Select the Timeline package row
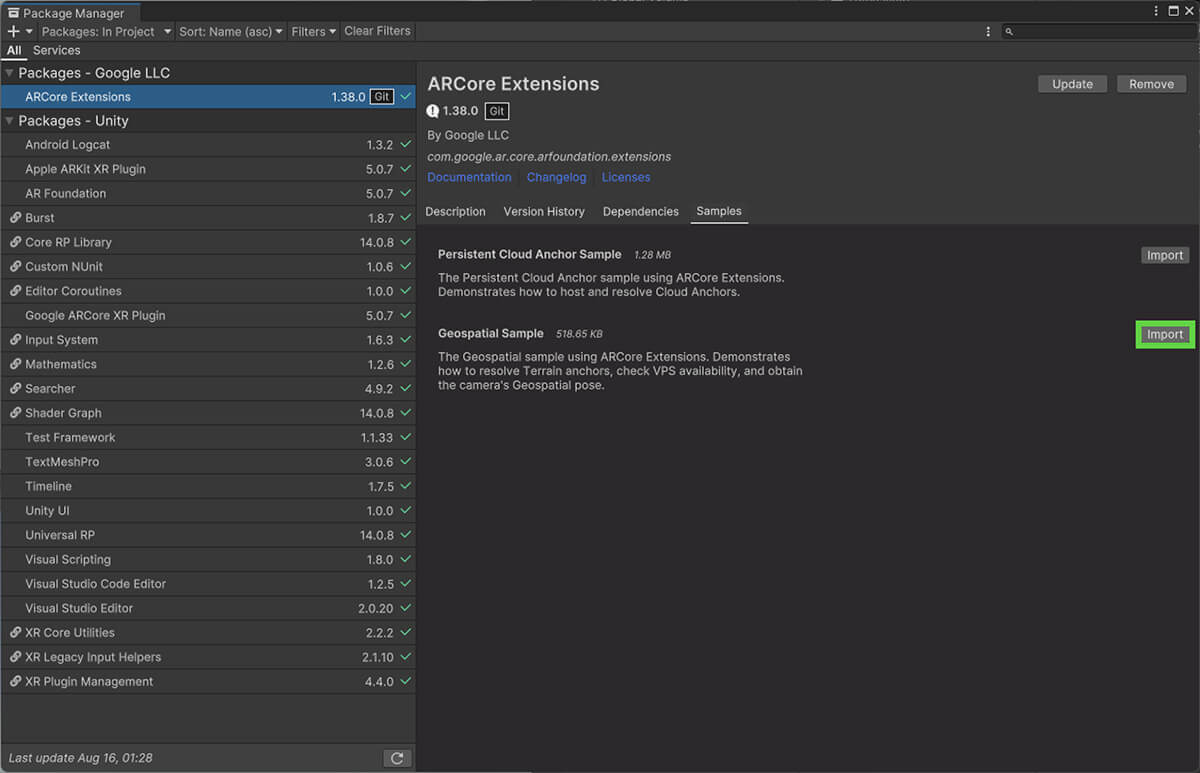The image size is (1200, 773). (208, 486)
